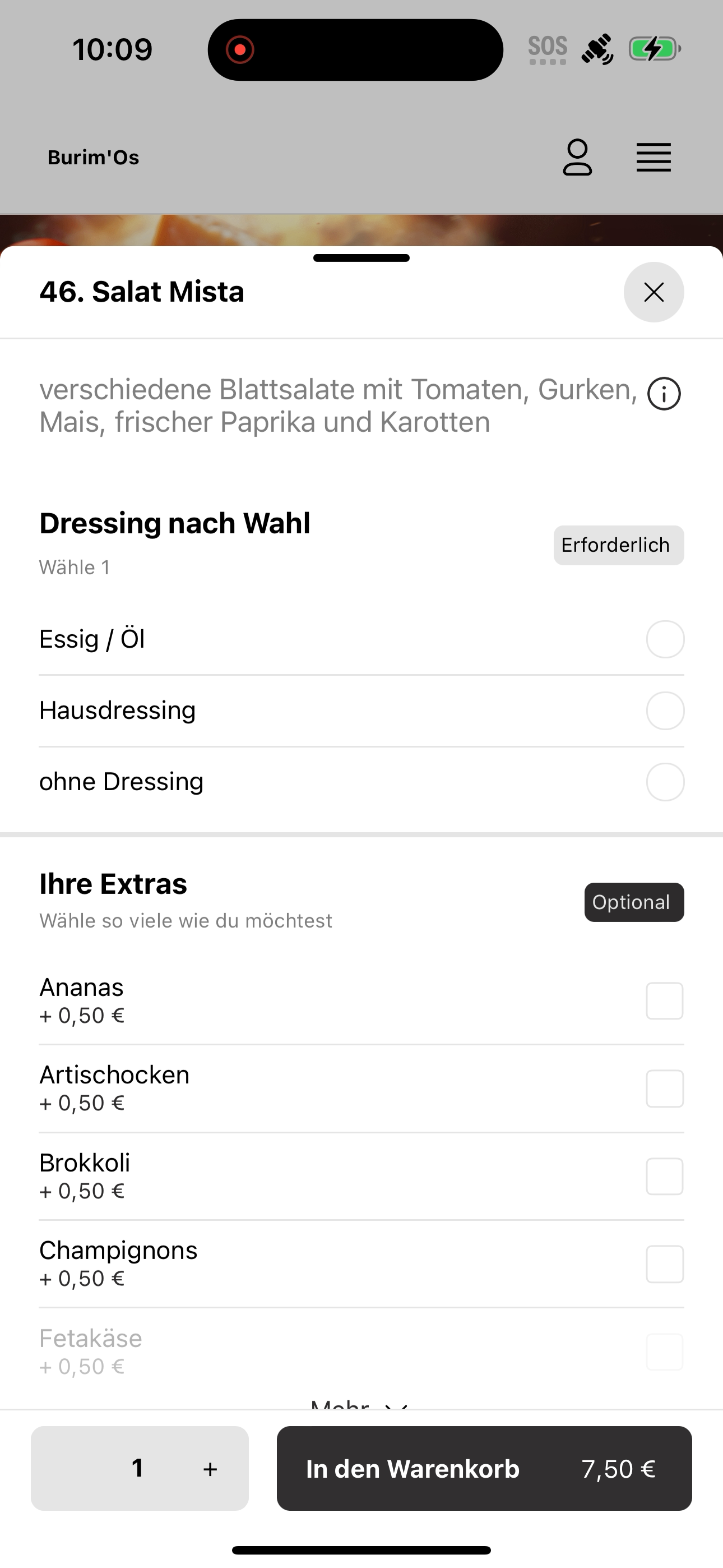
Task: Tap the battery charging status icon
Action: click(x=654, y=49)
